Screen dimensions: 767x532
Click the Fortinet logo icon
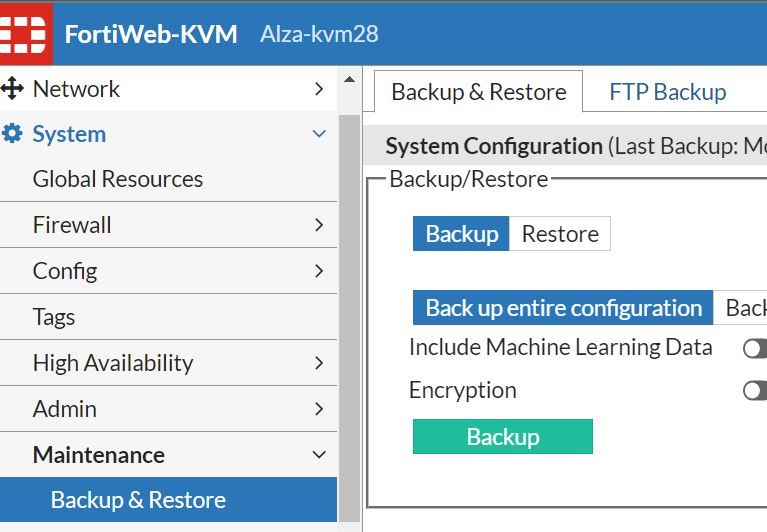(x=22, y=32)
